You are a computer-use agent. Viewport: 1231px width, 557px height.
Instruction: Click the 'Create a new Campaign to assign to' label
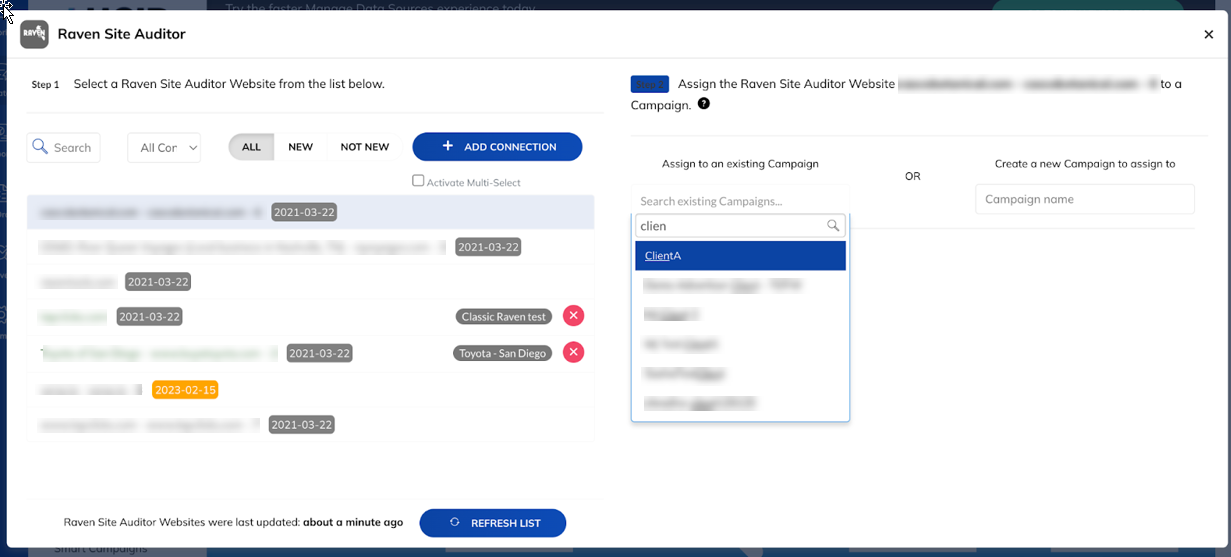tap(1085, 164)
